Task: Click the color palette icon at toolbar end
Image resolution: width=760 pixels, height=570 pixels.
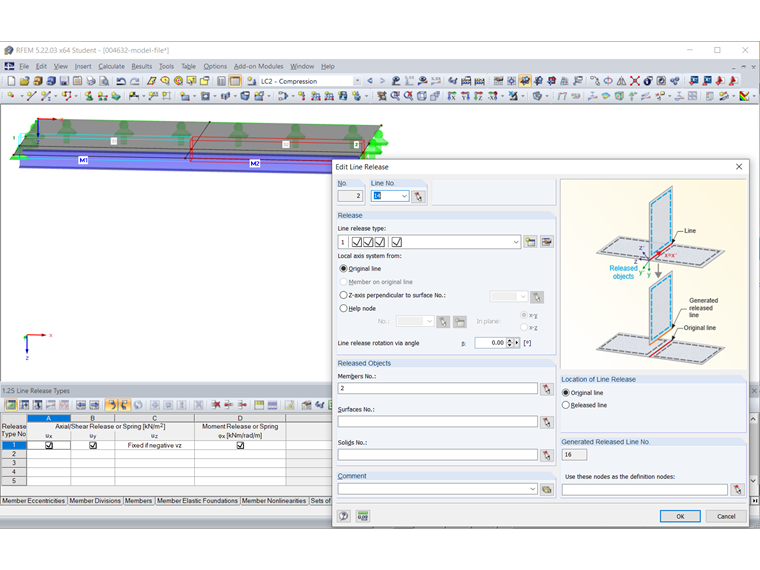Action: [744, 96]
